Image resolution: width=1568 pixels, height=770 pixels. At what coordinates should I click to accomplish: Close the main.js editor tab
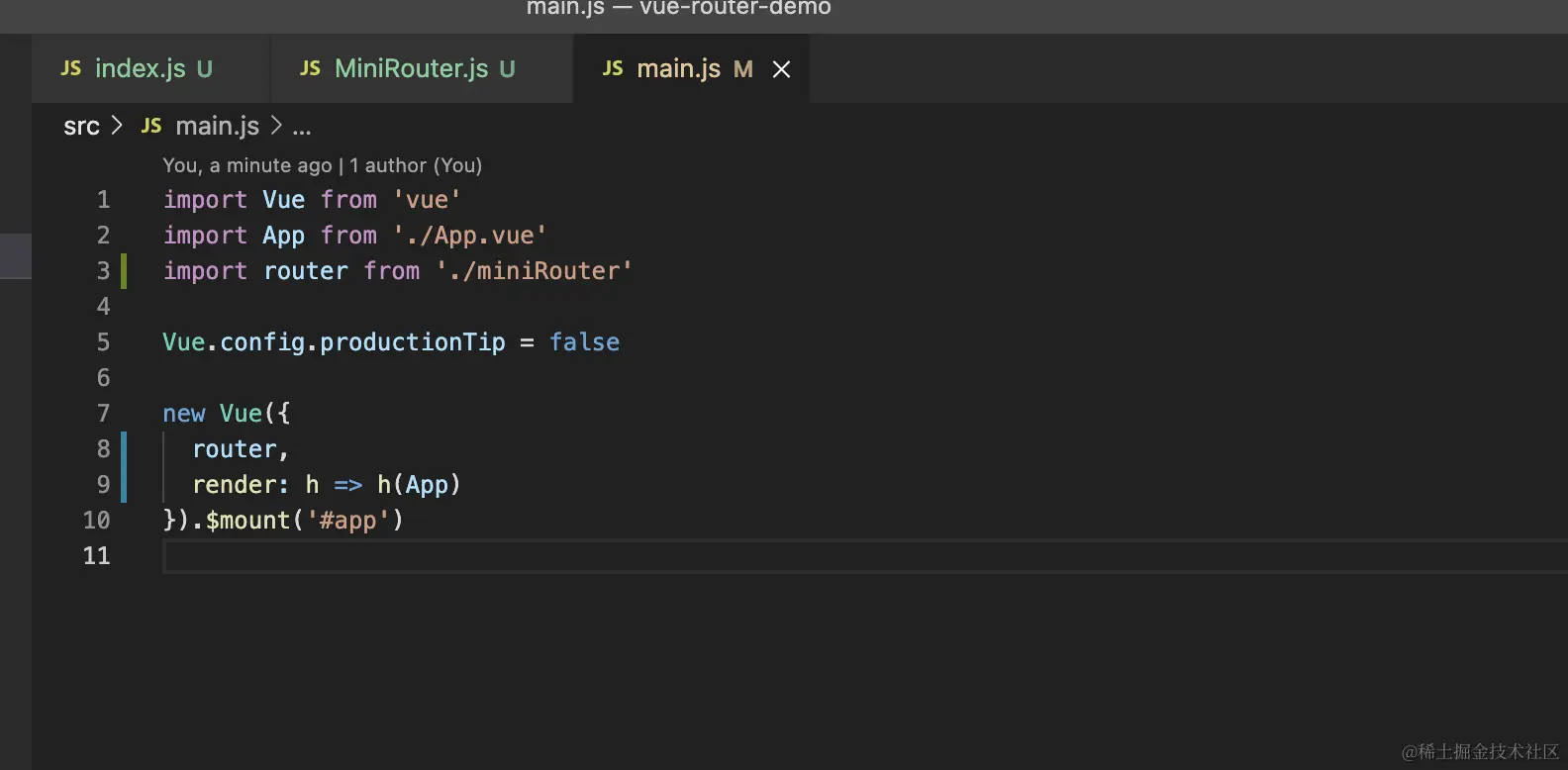781,69
